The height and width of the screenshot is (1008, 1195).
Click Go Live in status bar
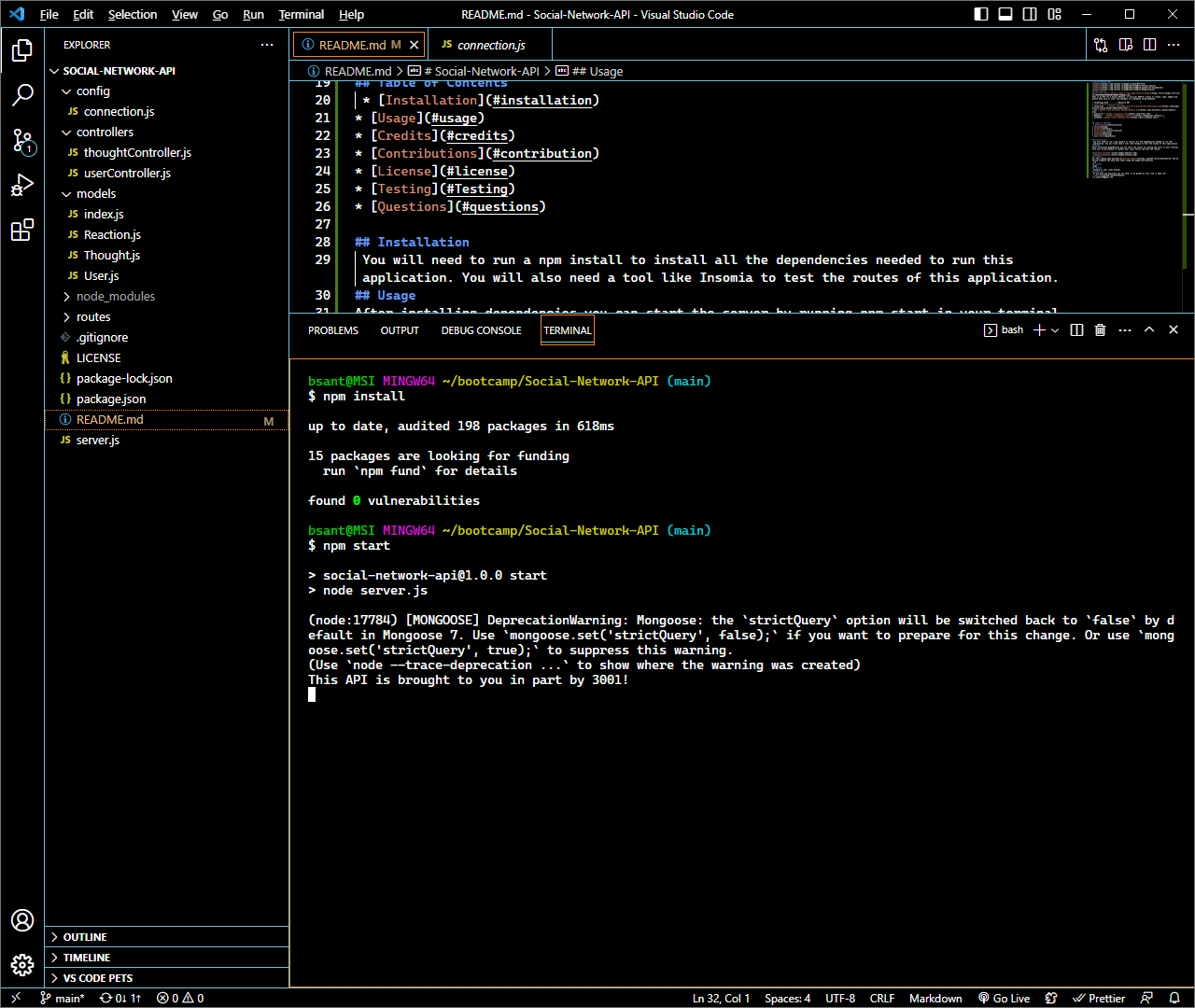1004,998
